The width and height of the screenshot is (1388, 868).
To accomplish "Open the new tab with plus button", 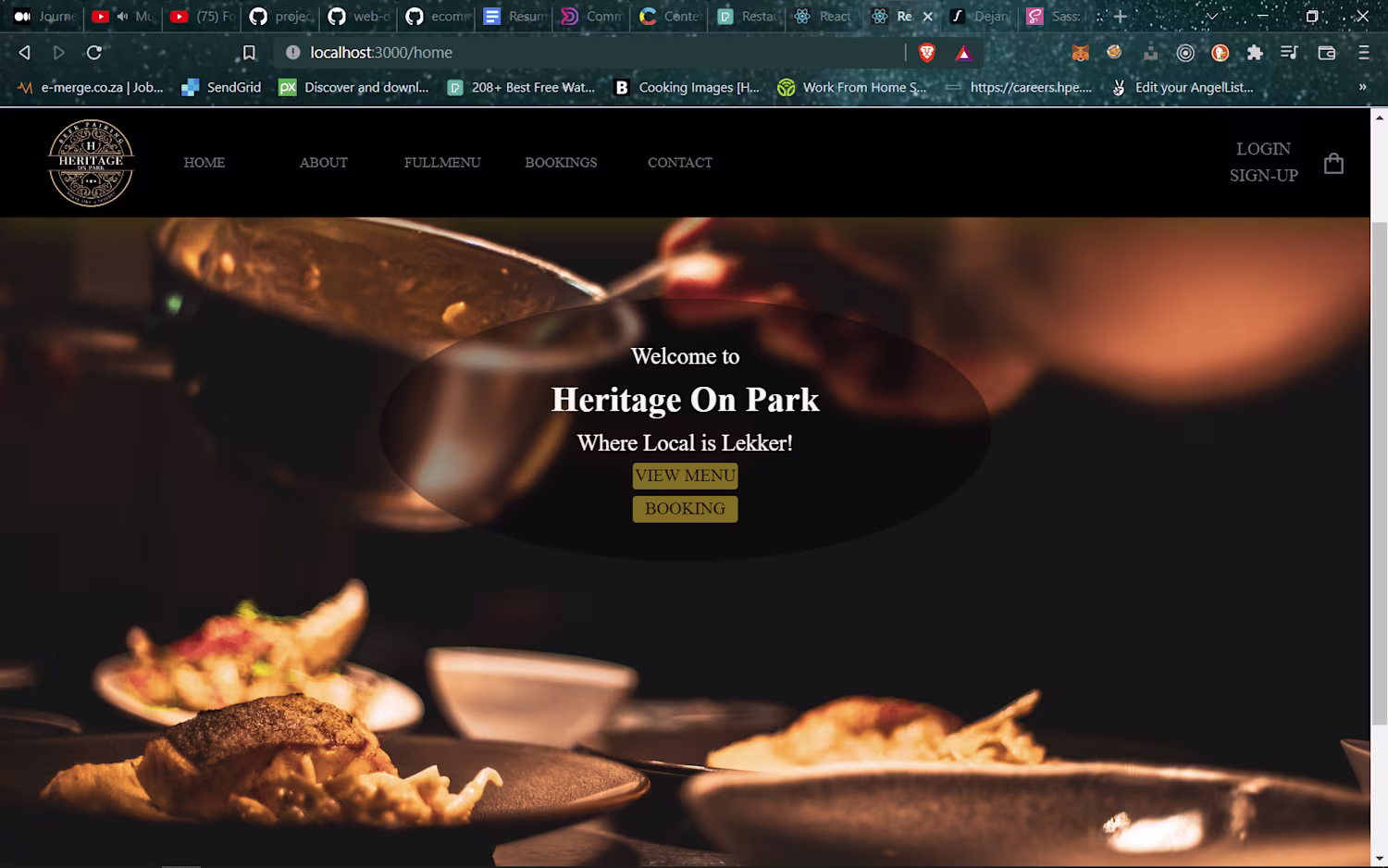I will tap(1121, 16).
